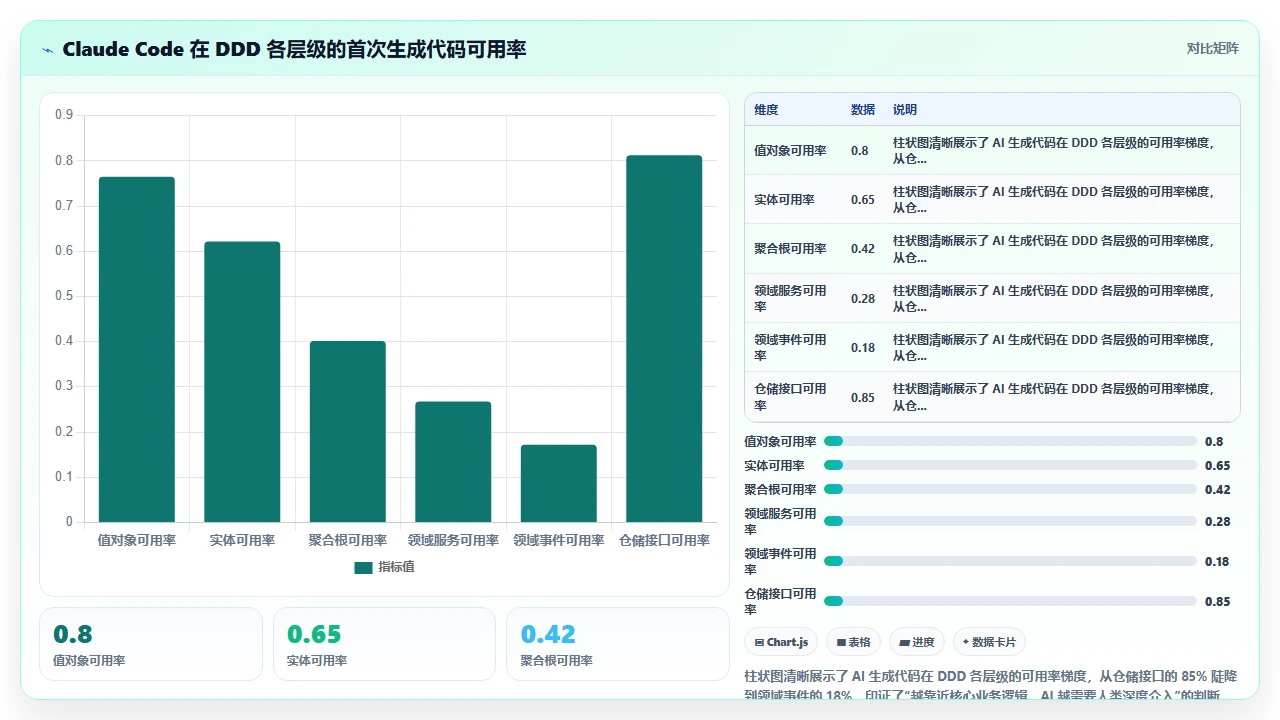Click the 仓储接口可用率 bar in chart

664,339
